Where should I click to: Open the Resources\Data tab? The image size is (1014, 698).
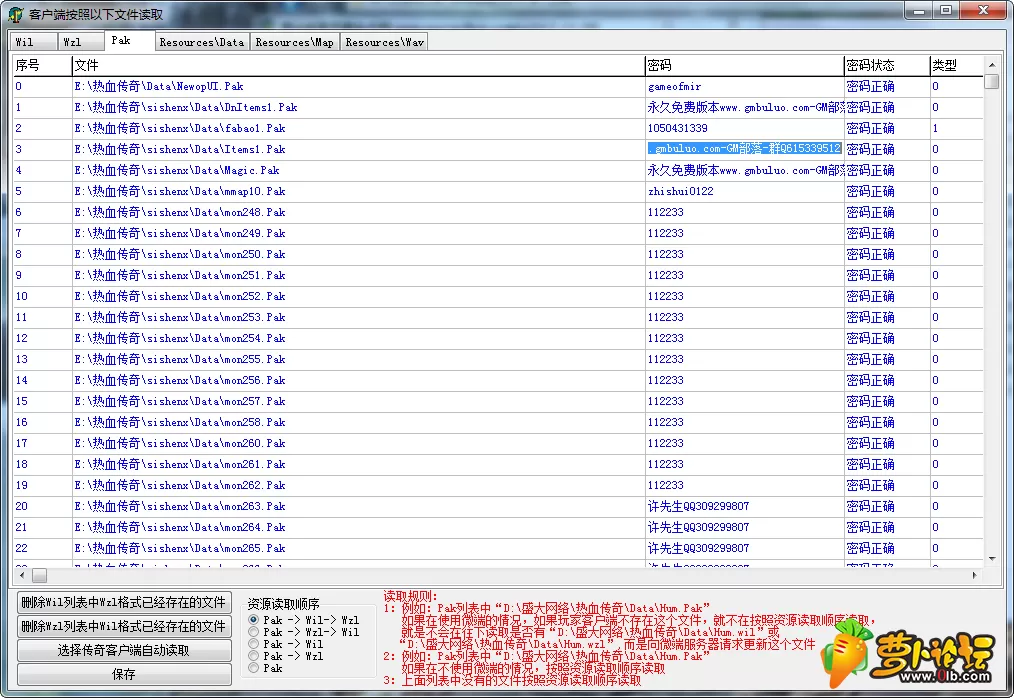click(x=202, y=42)
